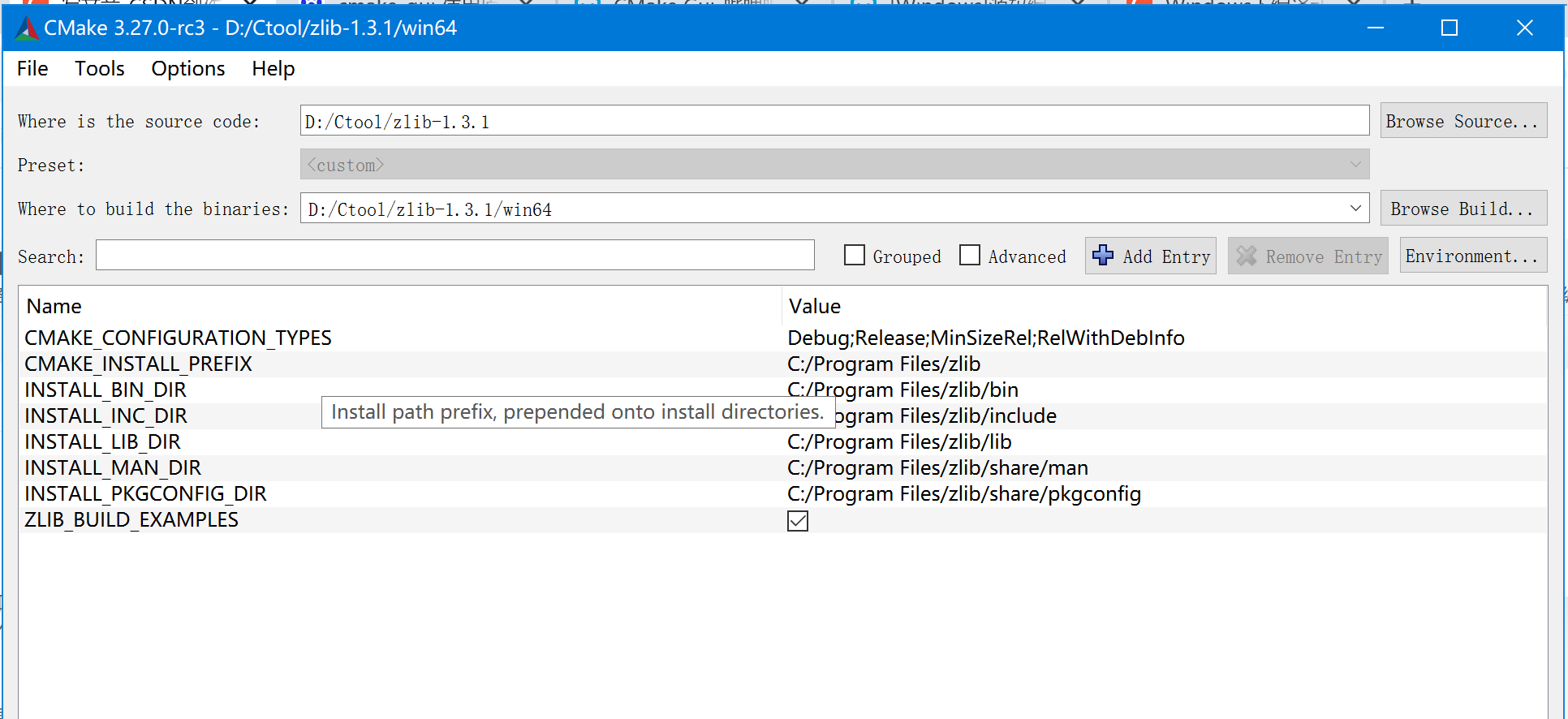Focus the source code path field
1568x719 pixels.
click(834, 121)
